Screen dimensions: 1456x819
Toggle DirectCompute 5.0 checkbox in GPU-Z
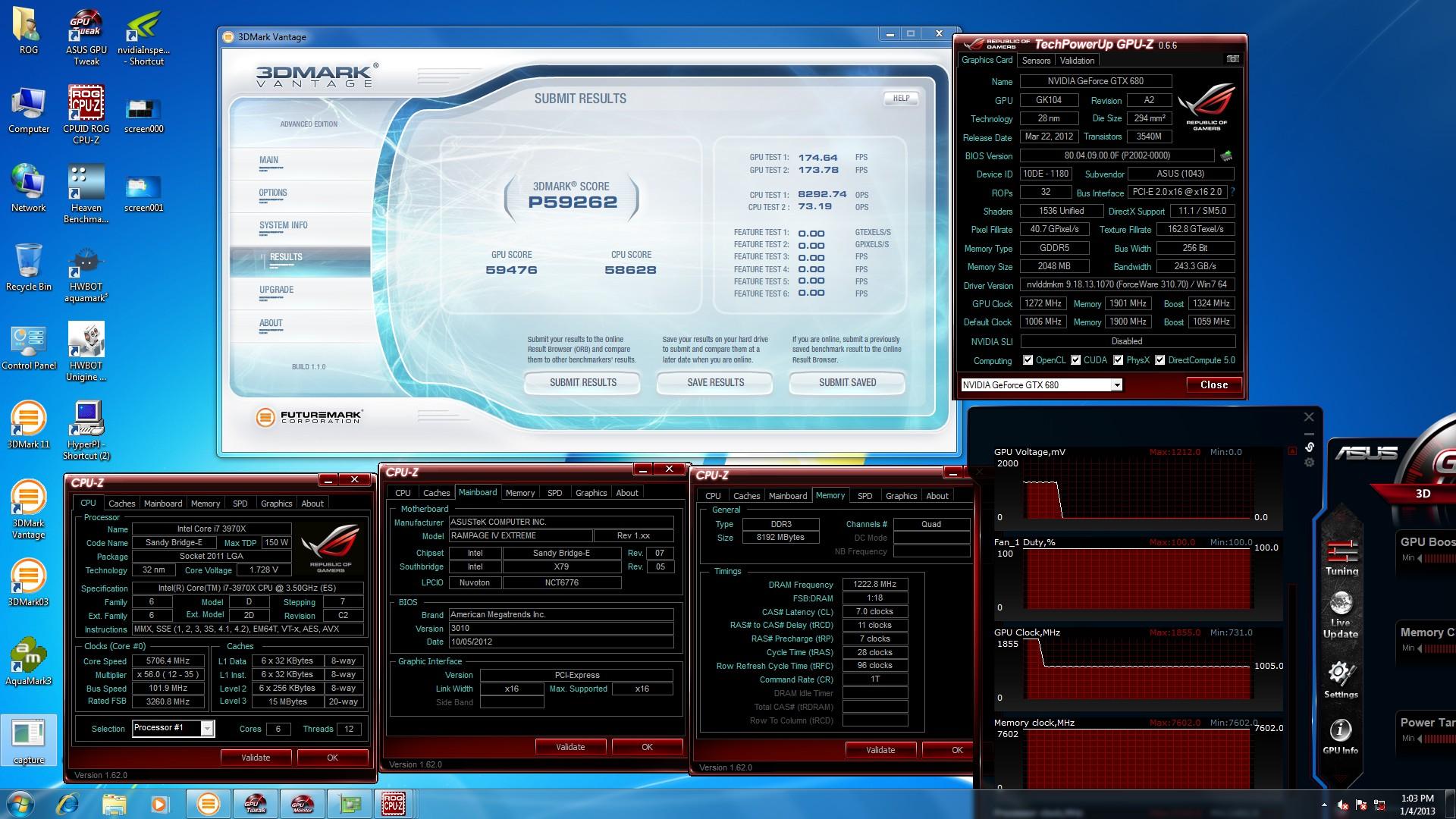tap(1159, 360)
